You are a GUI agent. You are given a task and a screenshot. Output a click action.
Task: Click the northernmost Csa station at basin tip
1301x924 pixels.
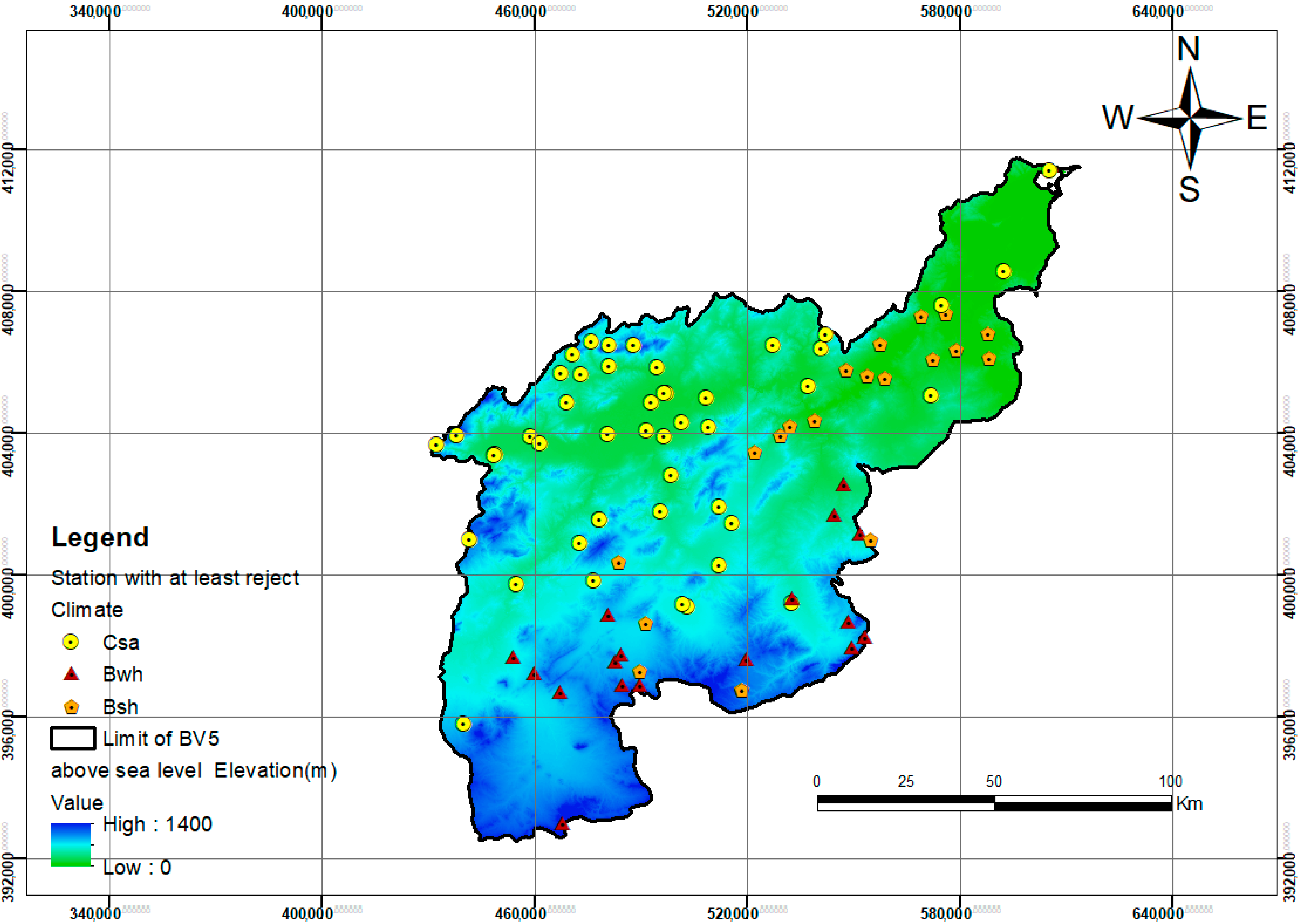pos(1050,171)
